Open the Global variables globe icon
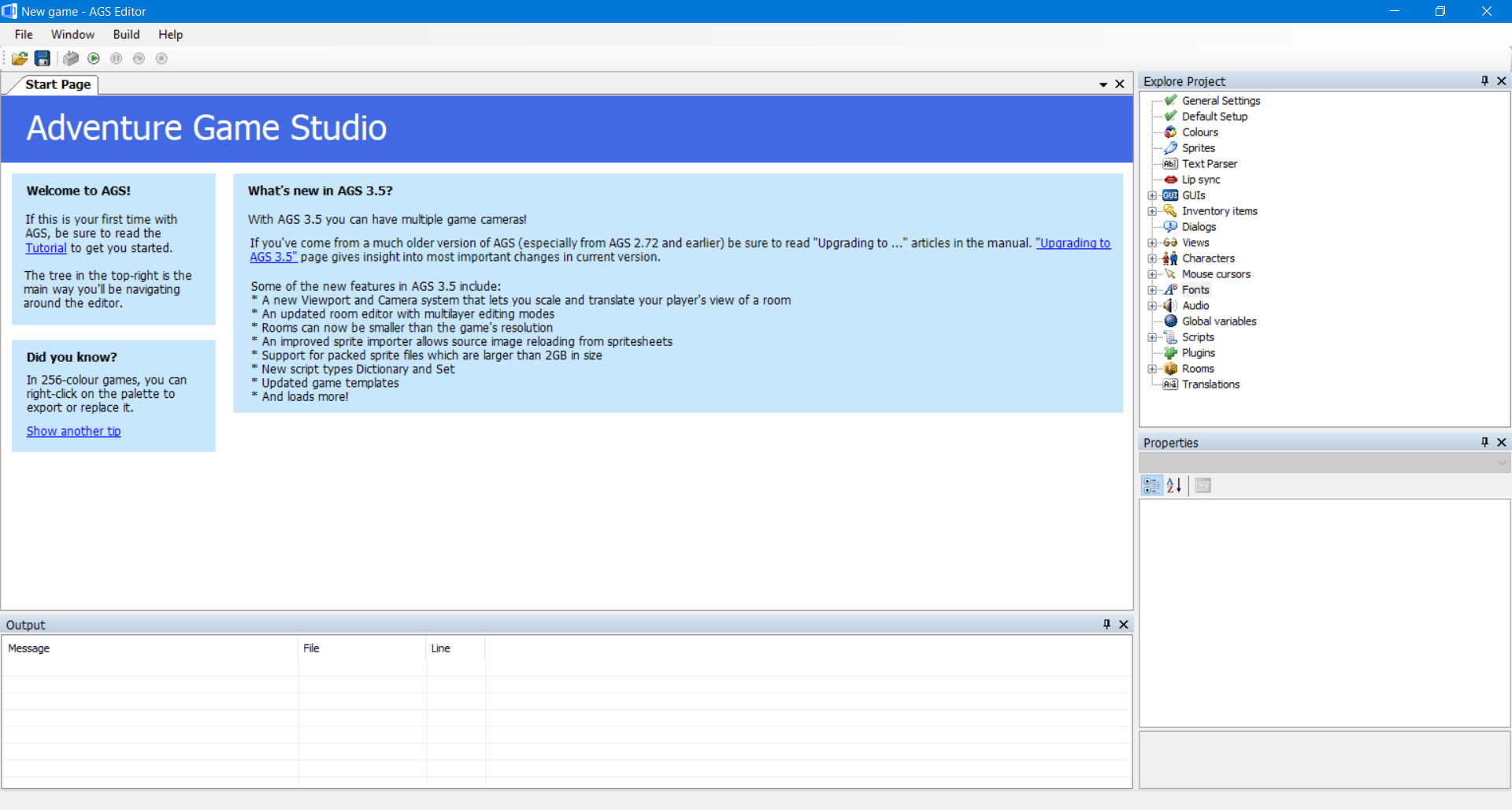The image size is (1512, 810). [x=1171, y=321]
